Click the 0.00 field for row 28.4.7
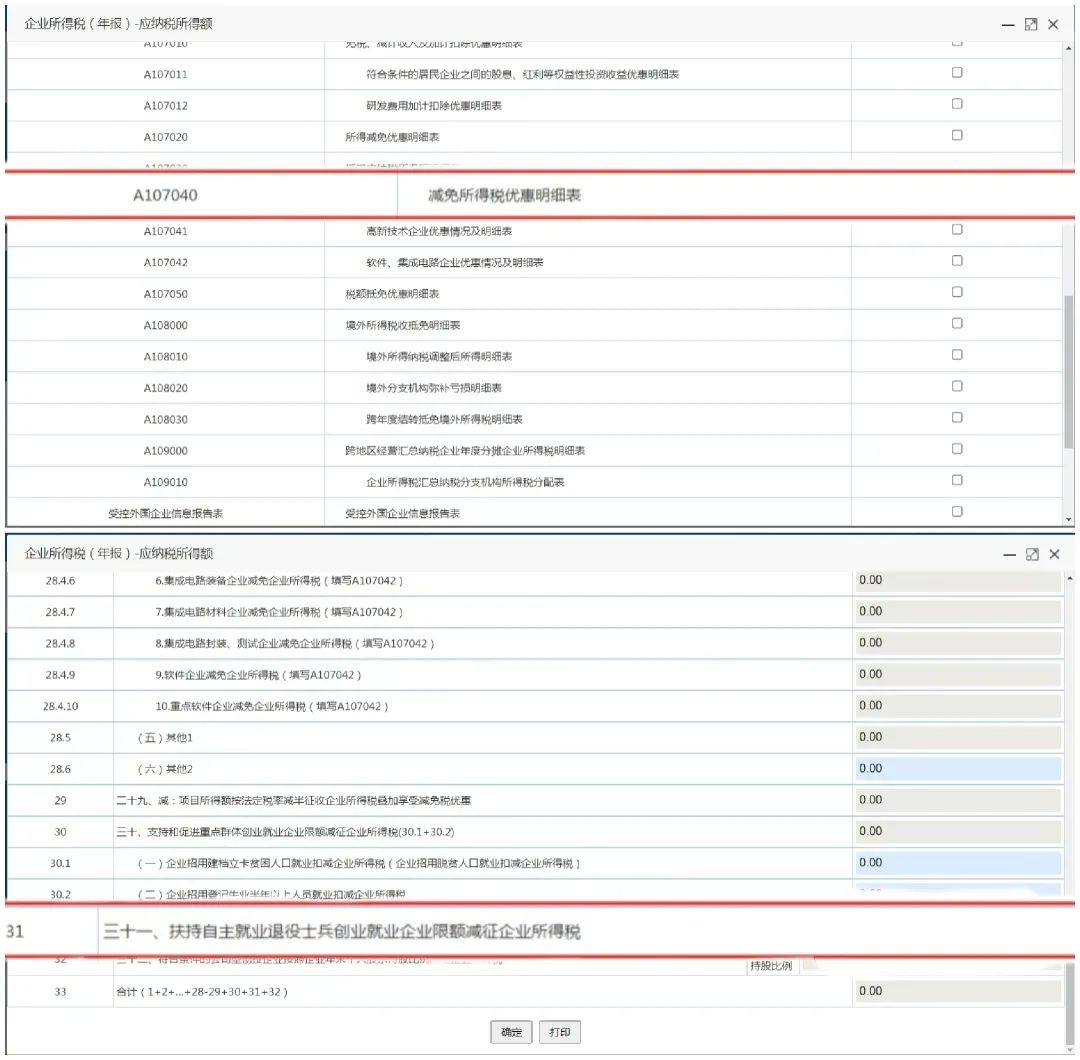The width and height of the screenshot is (1080, 1060). pos(957,612)
